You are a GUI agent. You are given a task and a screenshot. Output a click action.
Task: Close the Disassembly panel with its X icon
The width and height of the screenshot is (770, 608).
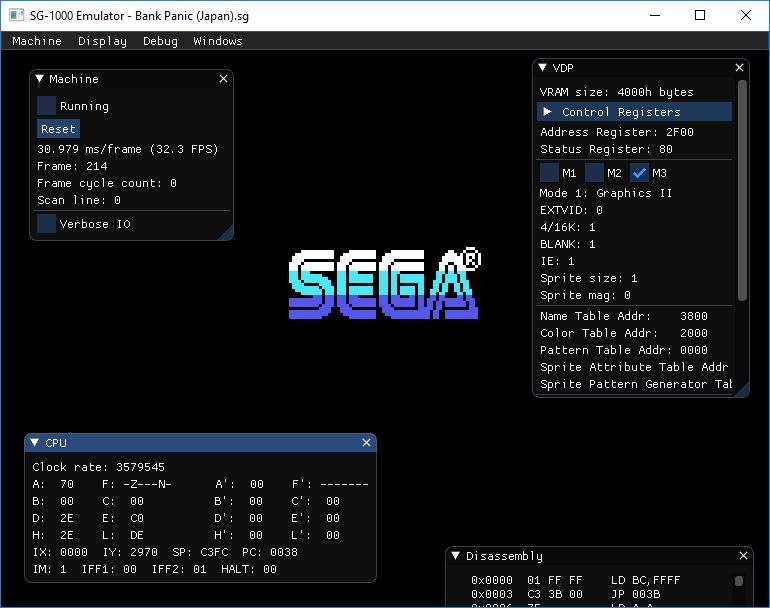tap(743, 556)
